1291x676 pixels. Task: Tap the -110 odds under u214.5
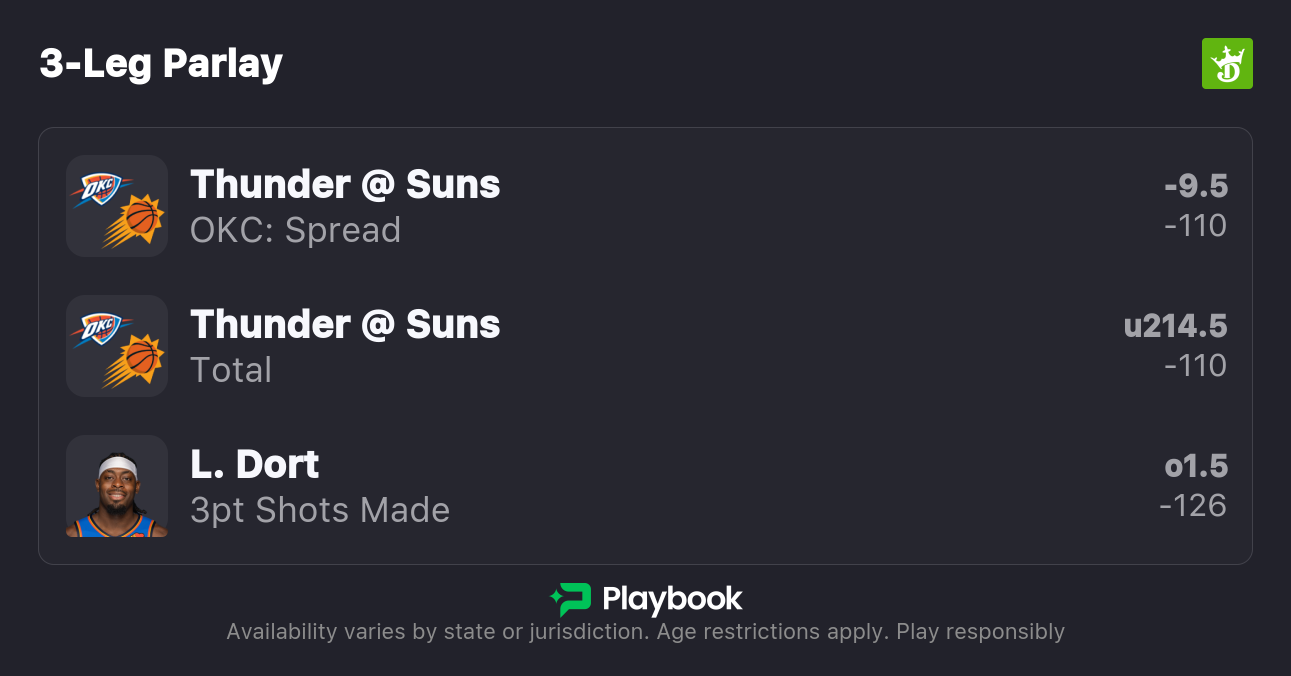(1195, 366)
